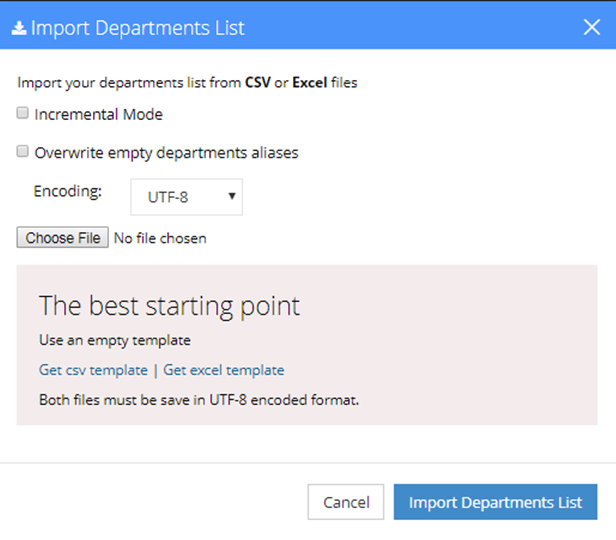Click the "No file chosen" text
This screenshot has width=616, height=540.
(x=160, y=238)
